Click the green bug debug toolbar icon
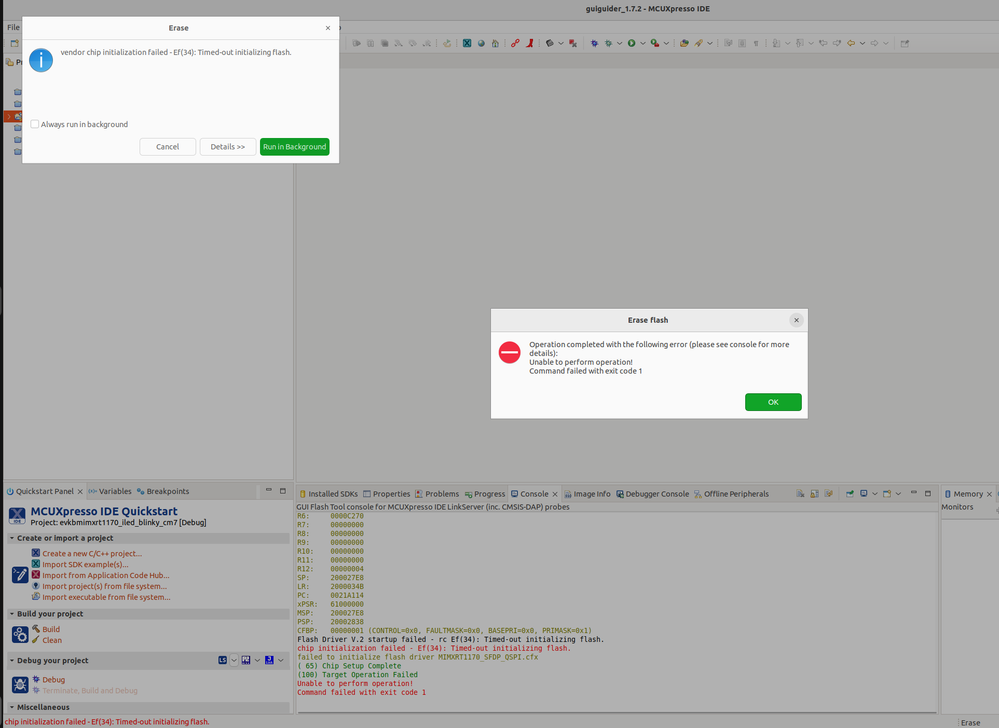999x728 pixels. (608, 43)
